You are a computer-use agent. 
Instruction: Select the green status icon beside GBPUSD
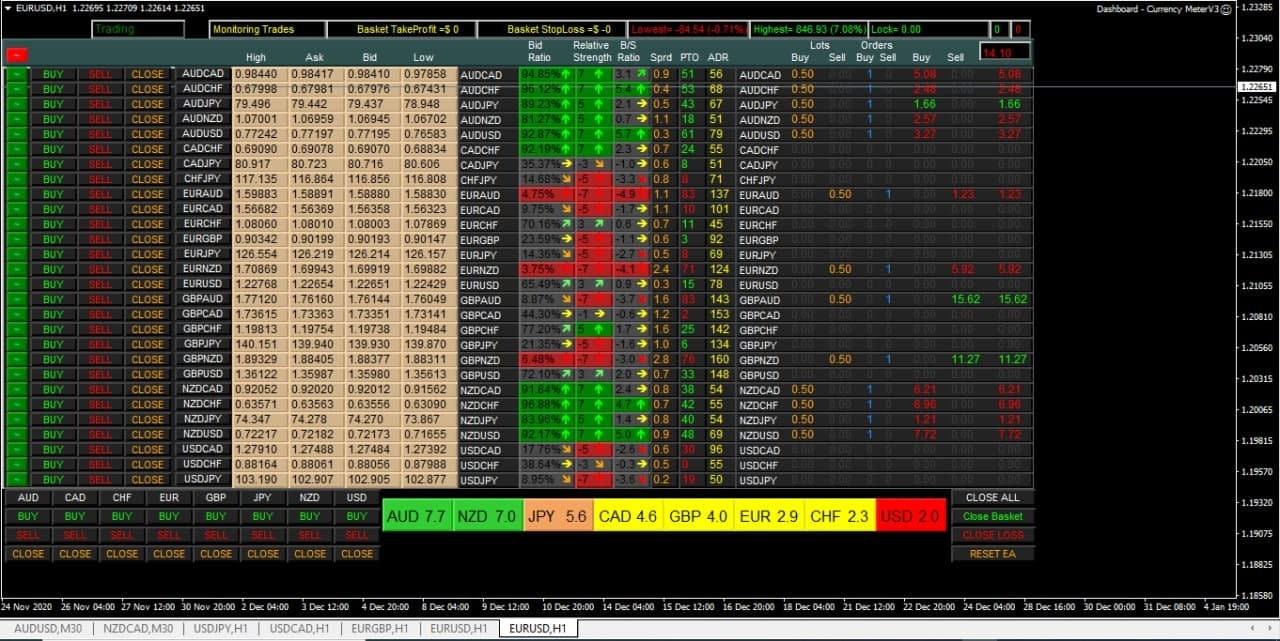(18, 374)
